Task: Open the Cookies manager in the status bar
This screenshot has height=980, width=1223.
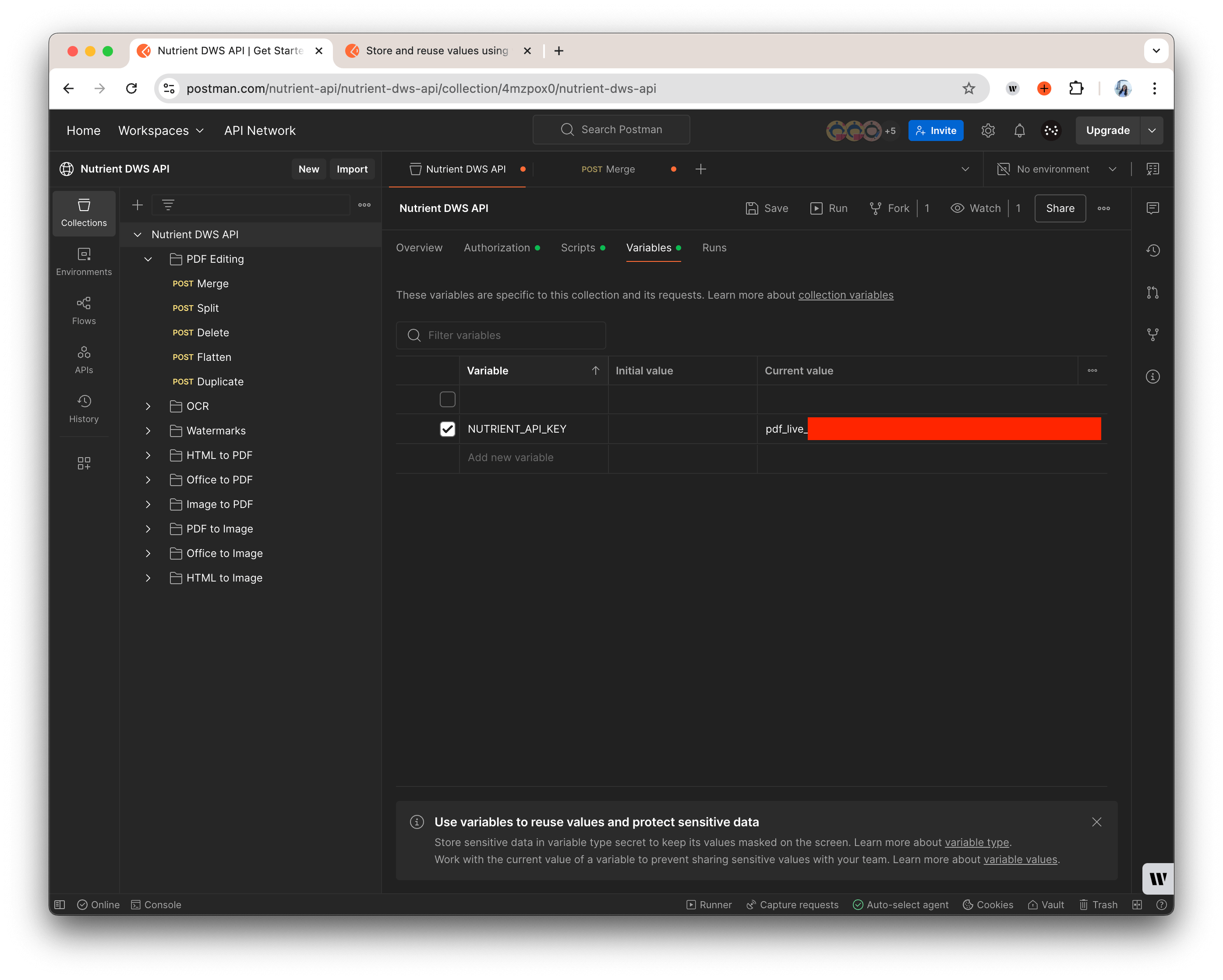Action: pos(988,905)
